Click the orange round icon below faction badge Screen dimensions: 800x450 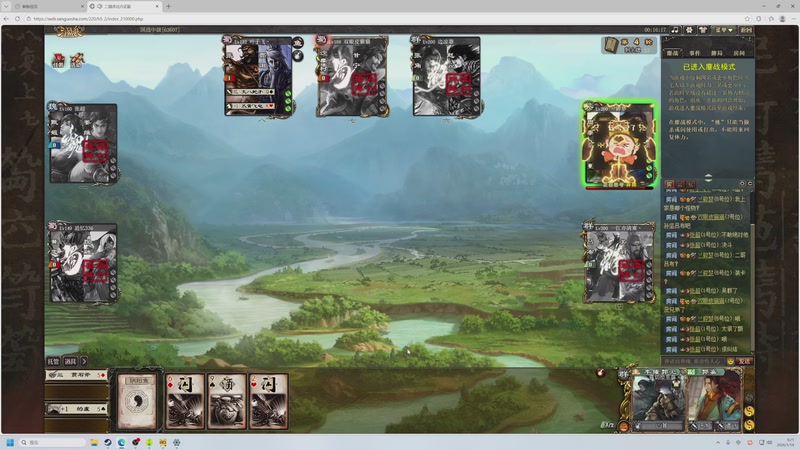point(623,427)
